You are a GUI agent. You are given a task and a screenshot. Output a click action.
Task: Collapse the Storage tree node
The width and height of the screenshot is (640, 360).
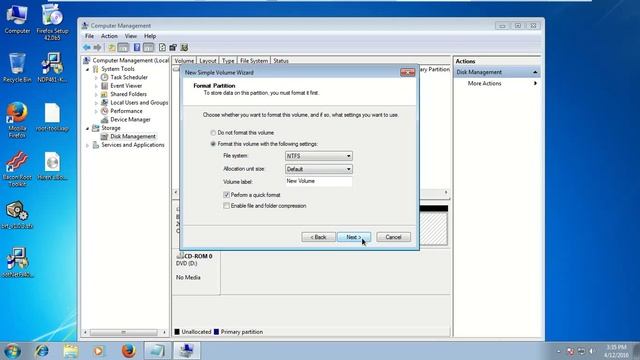(87, 128)
